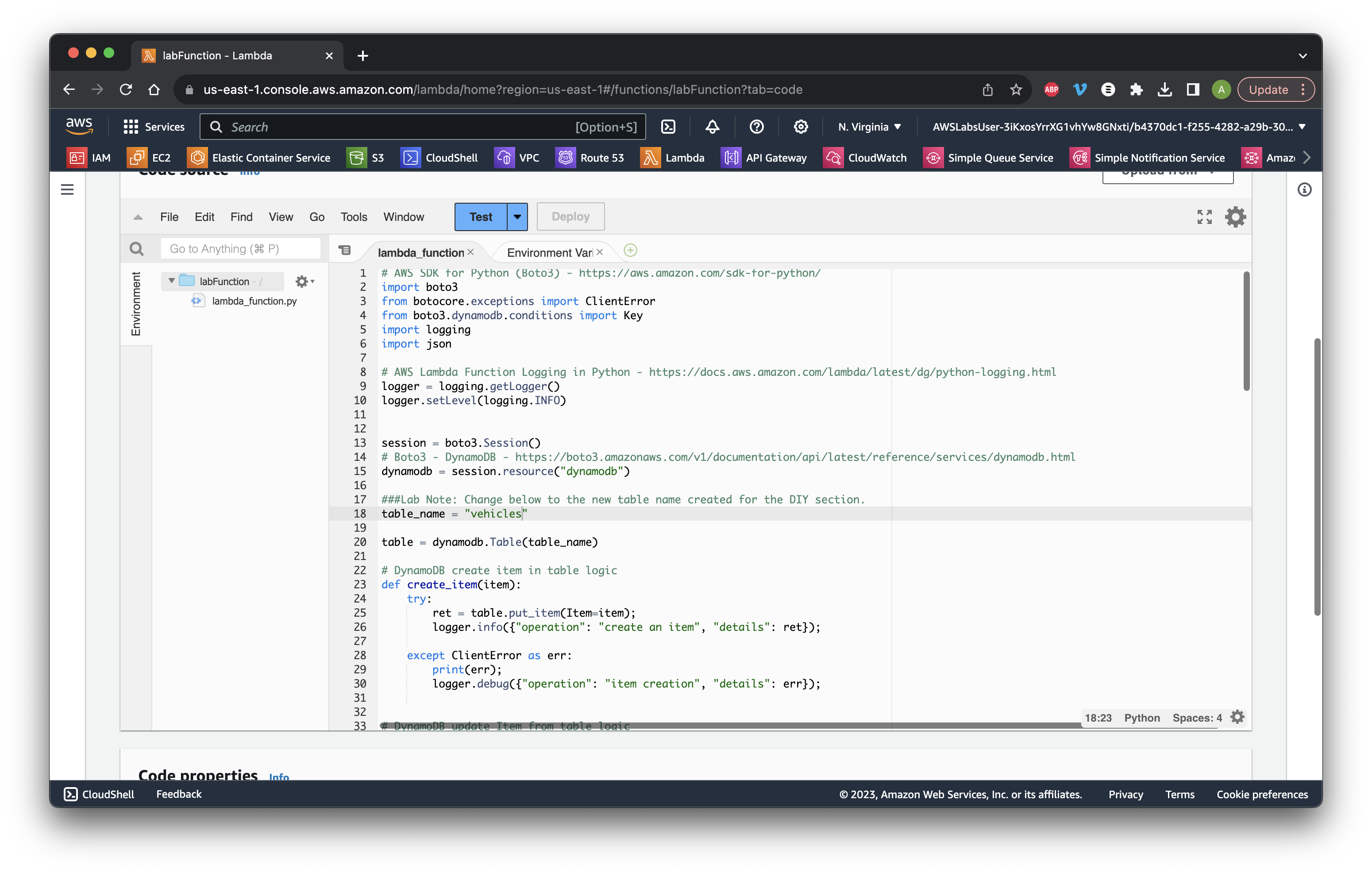The height and width of the screenshot is (873, 1372).
Task: Click the Deploy button
Action: pyautogui.click(x=570, y=216)
